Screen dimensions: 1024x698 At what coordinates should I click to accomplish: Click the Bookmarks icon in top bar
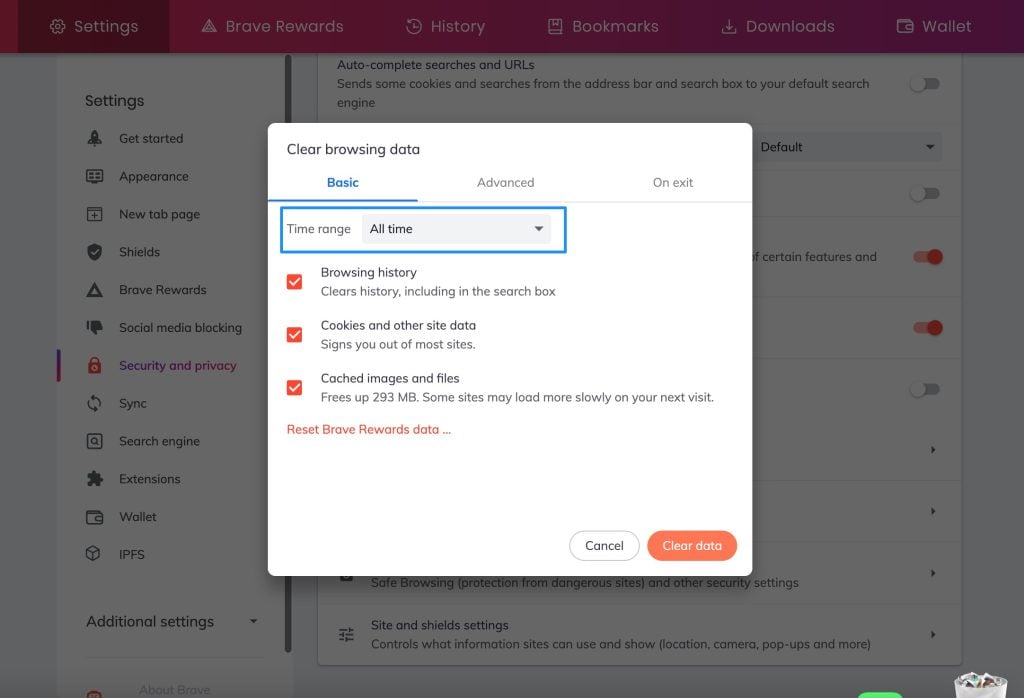tap(555, 26)
